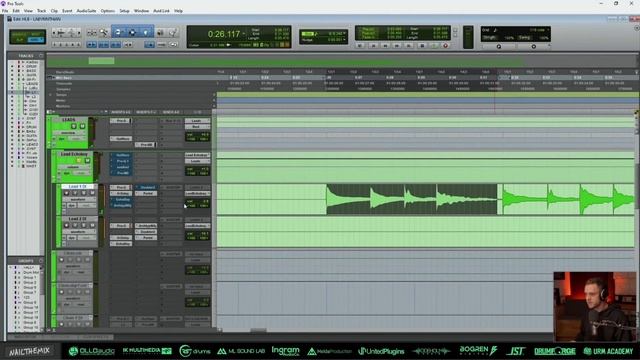Open LEADS track output selector labeled Leads
This screenshot has height=360, width=640.
tap(197, 121)
